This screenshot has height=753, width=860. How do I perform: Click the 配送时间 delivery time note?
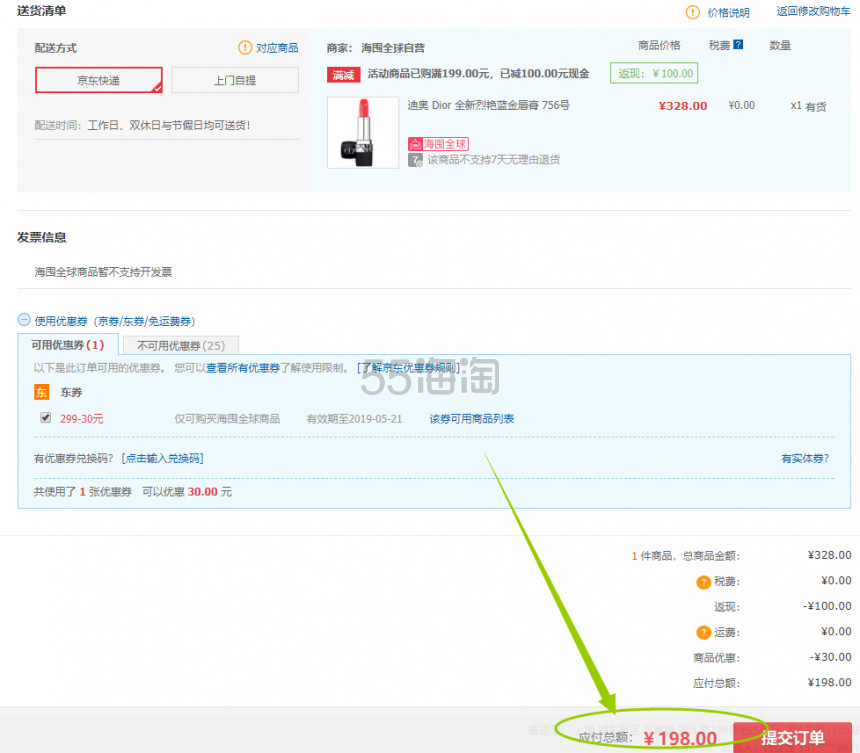(143, 126)
